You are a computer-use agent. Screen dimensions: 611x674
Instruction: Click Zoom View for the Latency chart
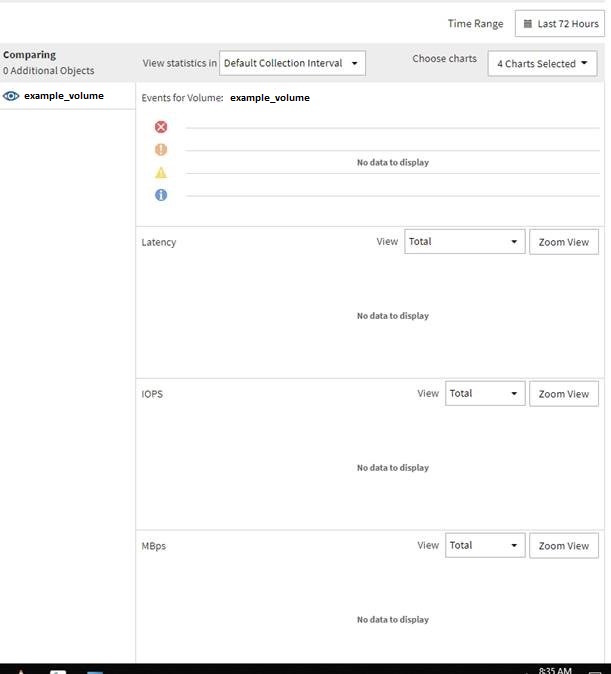click(563, 242)
